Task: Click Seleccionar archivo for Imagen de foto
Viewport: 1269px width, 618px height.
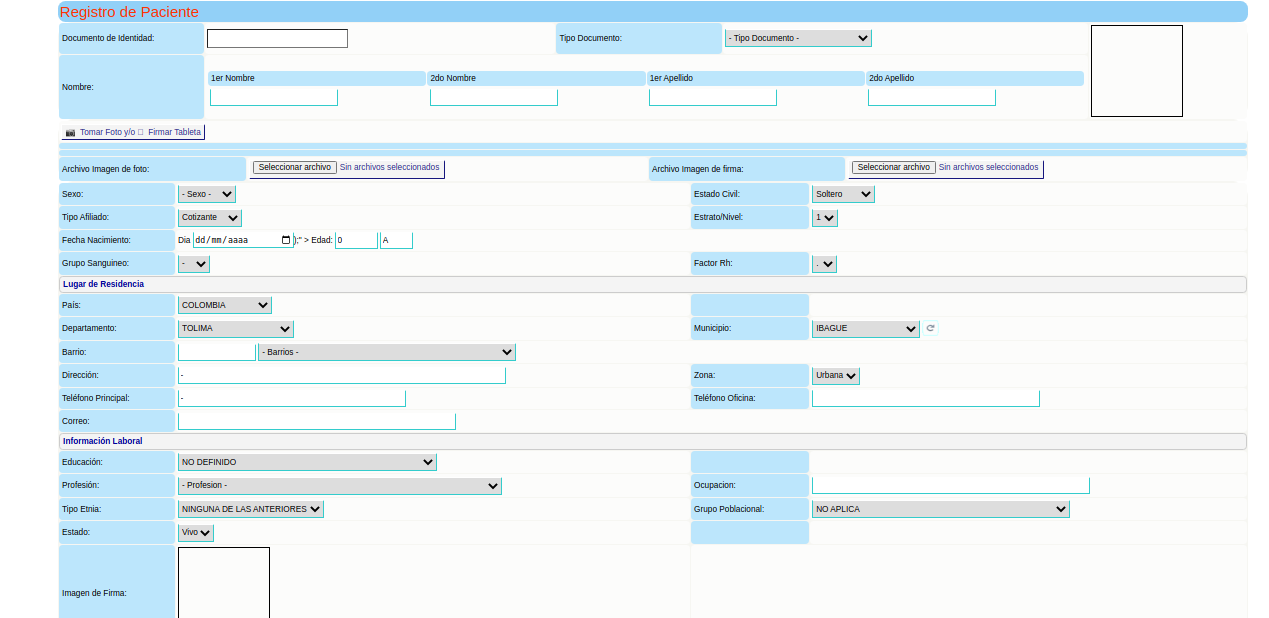Action: tap(293, 168)
